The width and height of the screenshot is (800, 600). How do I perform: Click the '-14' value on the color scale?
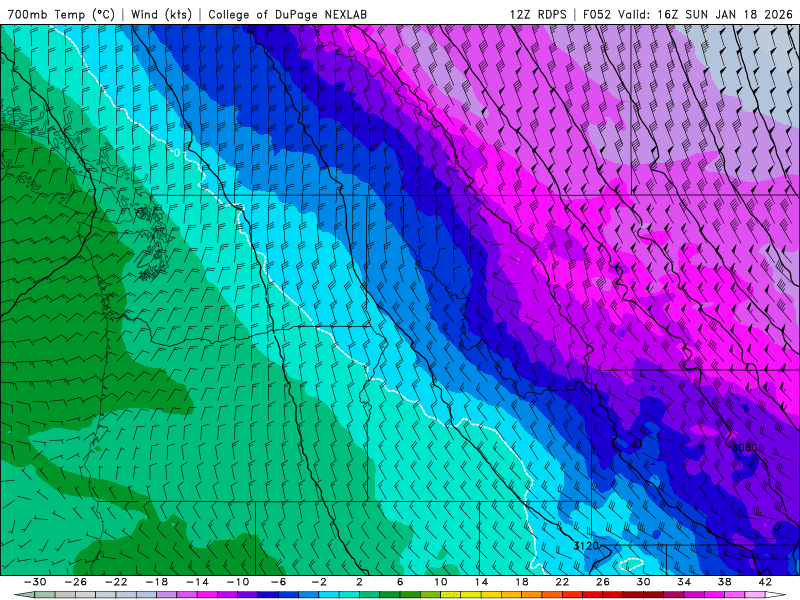coord(197,582)
